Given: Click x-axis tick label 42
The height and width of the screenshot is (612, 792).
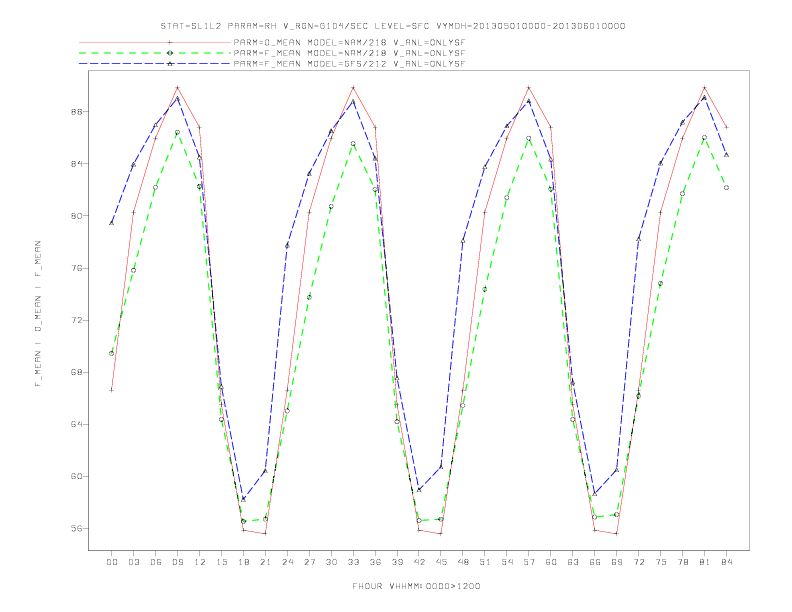Looking at the screenshot, I should (419, 562).
